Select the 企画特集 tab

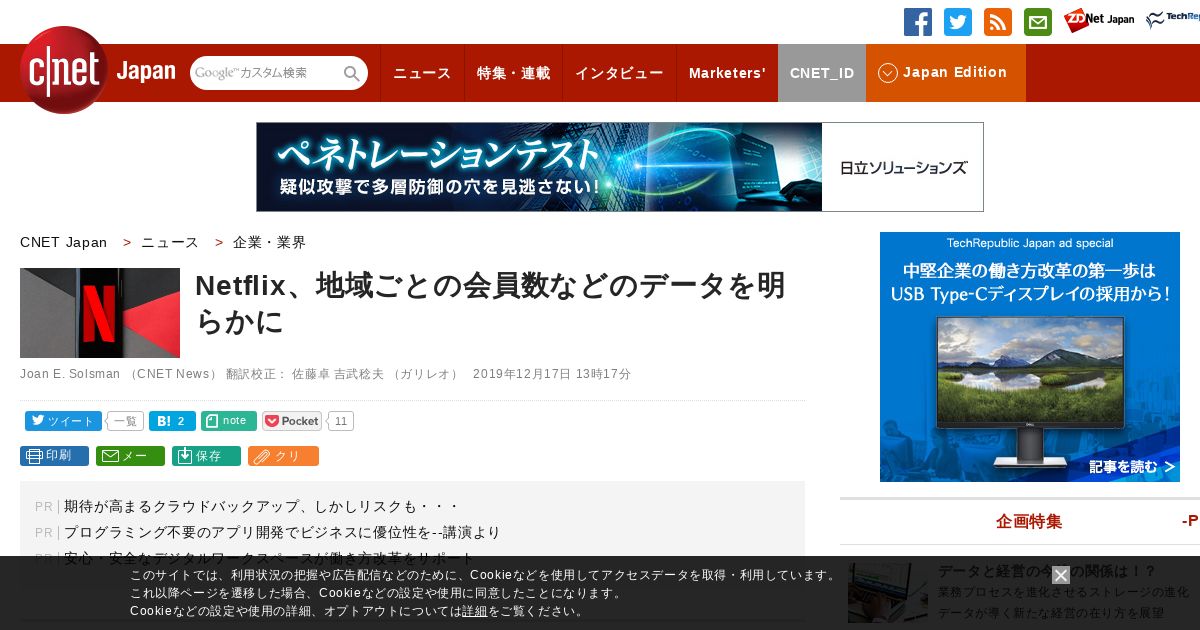(x=1028, y=521)
